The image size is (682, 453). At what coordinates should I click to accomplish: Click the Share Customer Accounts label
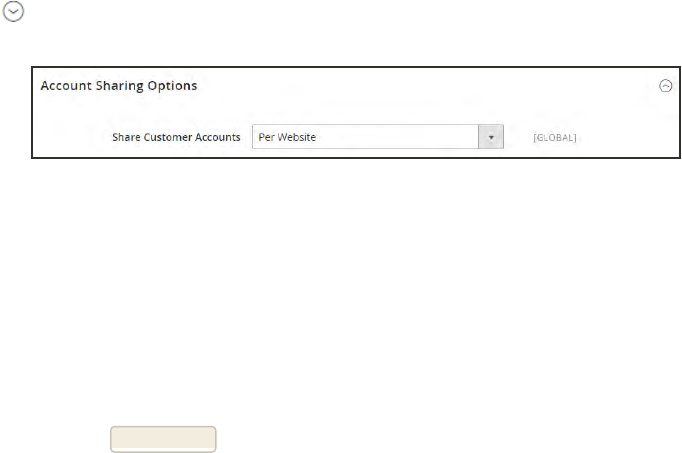click(177, 137)
